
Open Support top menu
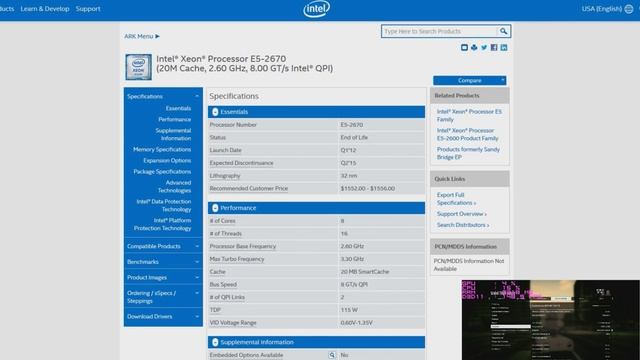[88, 9]
